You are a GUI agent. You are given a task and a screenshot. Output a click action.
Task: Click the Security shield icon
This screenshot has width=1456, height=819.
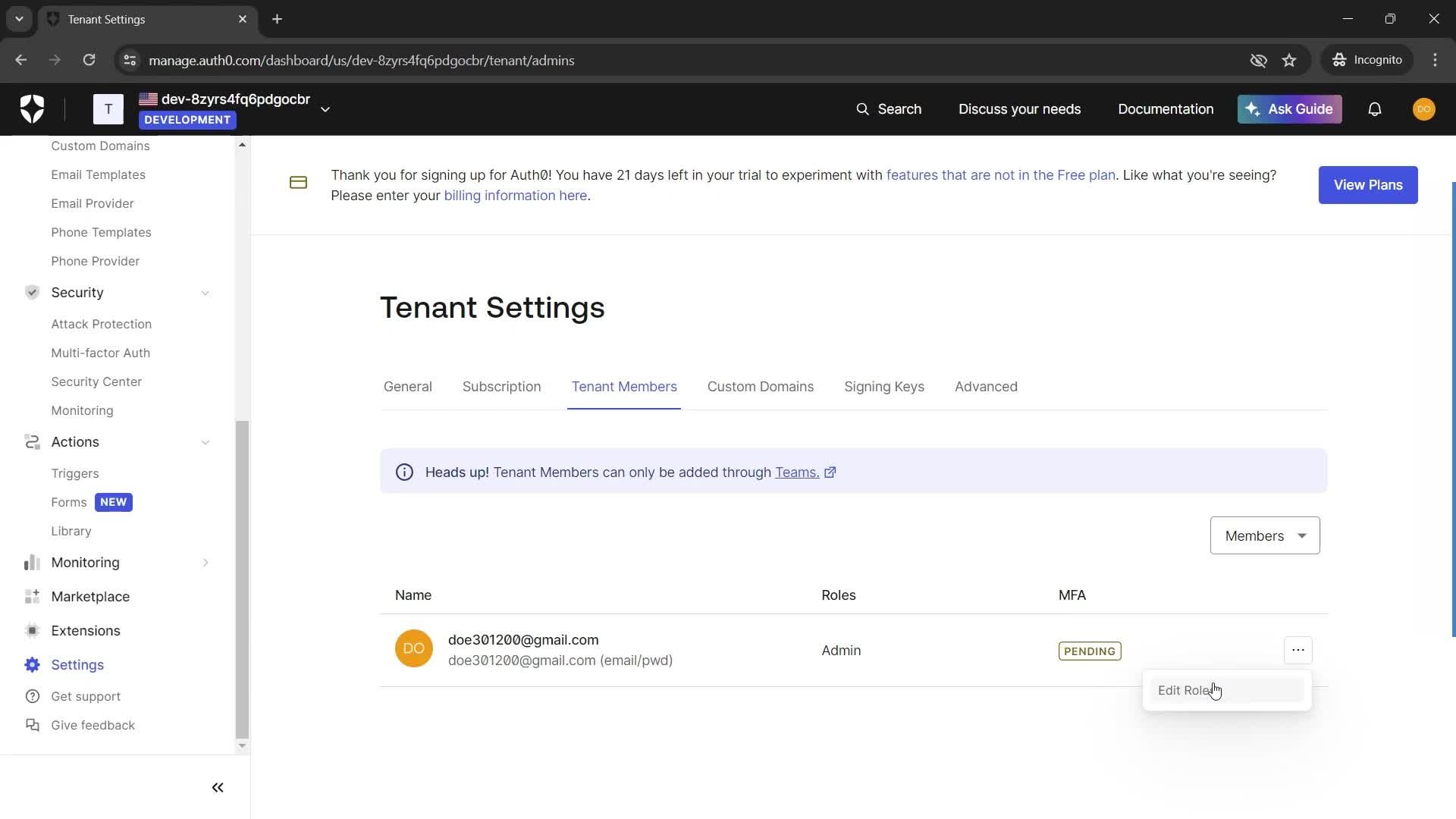click(32, 292)
